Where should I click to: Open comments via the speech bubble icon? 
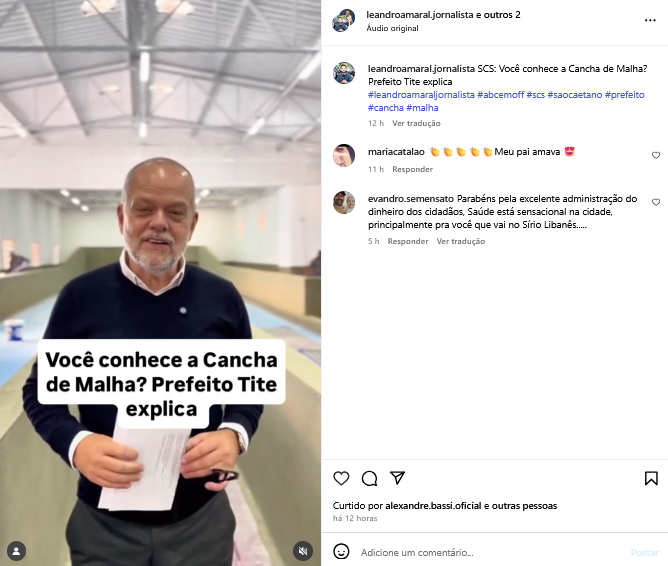tap(369, 478)
